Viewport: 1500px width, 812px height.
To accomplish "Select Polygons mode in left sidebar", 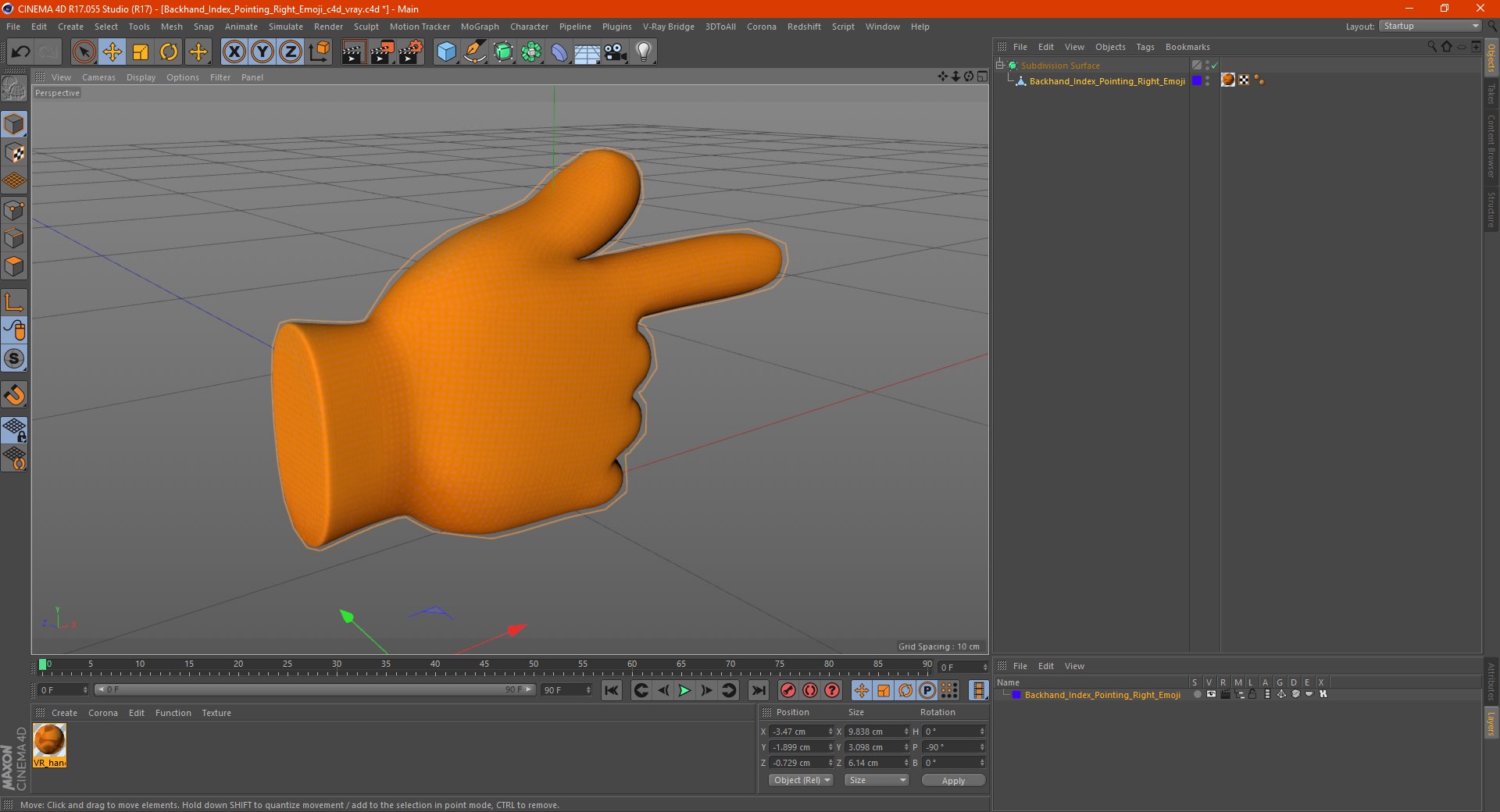I will point(14,266).
